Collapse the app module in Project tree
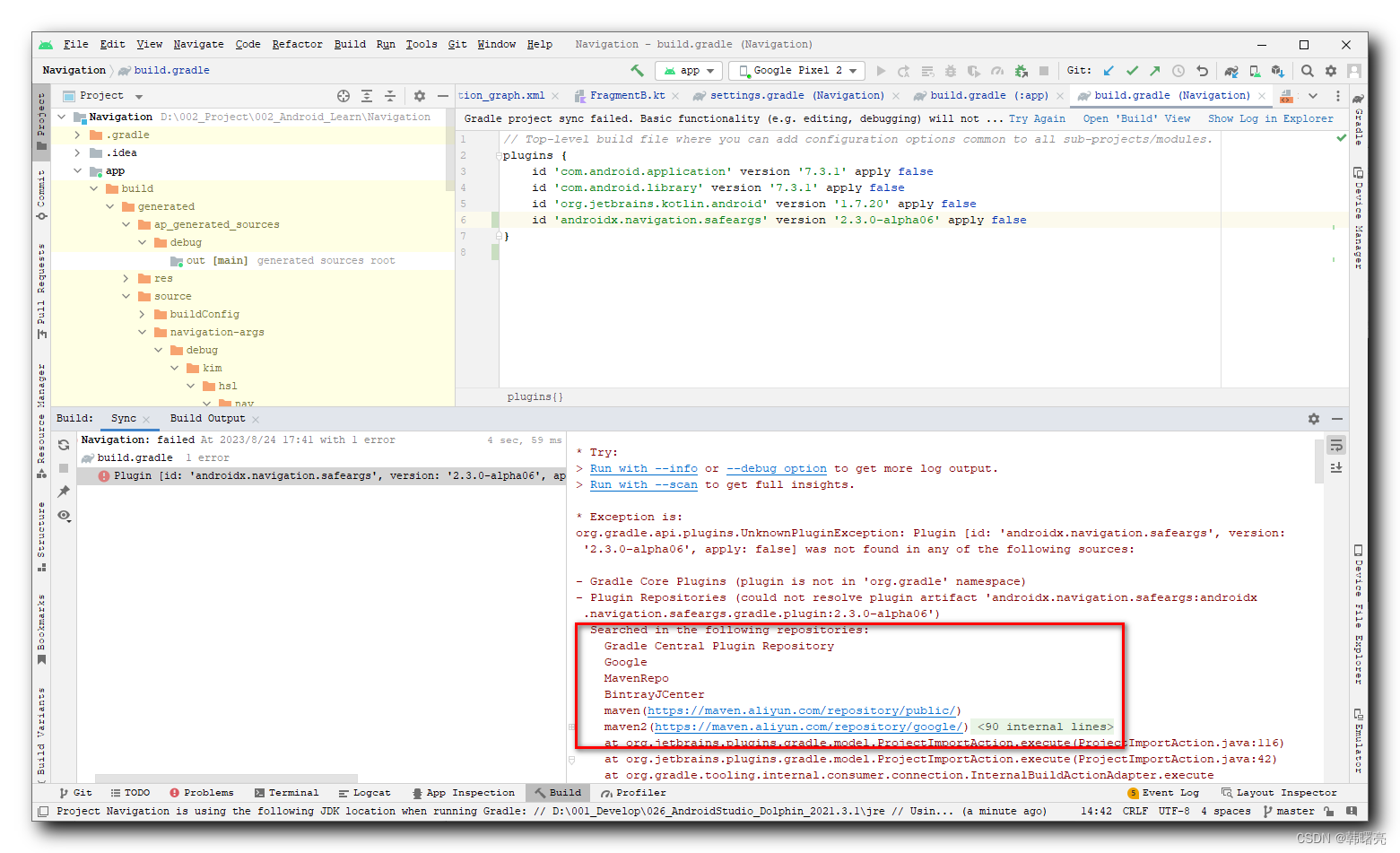Viewport: 1400px width, 853px height. point(79,170)
